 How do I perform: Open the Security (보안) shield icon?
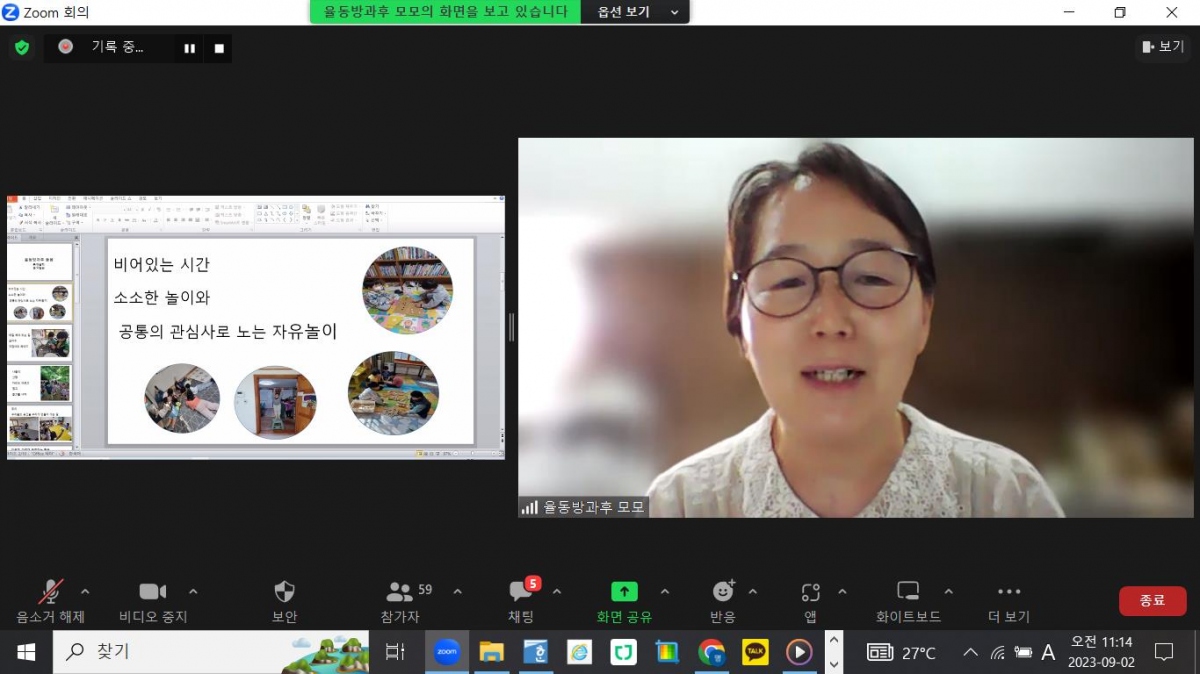point(284,592)
